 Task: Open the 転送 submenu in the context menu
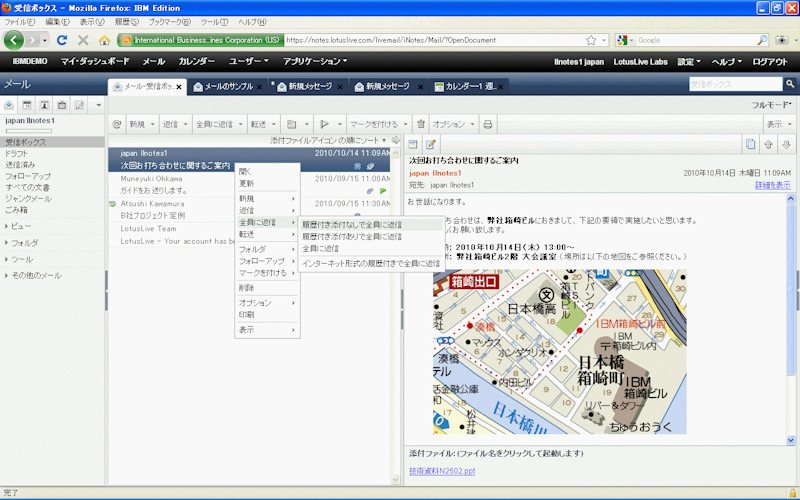point(267,234)
